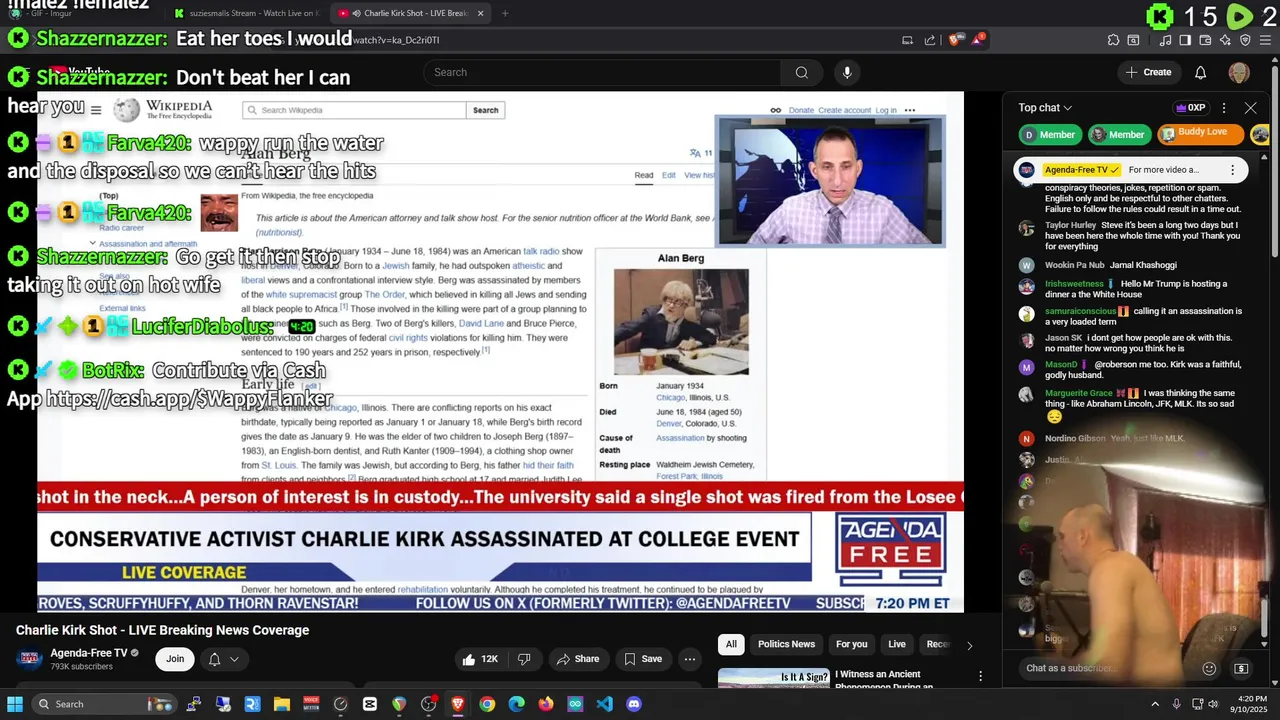This screenshot has height=720, width=1280.
Task: Click the Buddy Love member chip
Action: 1200,133
